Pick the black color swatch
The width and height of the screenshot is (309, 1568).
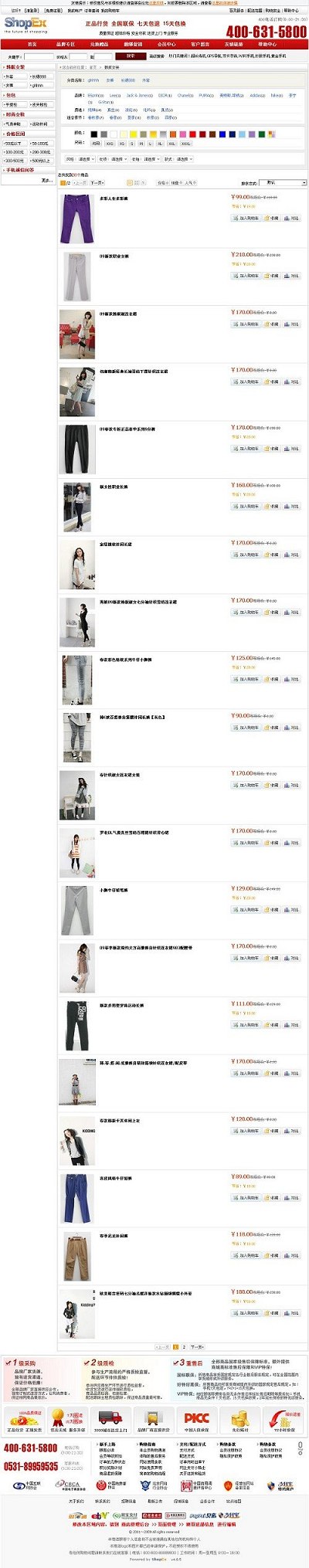coord(93,134)
